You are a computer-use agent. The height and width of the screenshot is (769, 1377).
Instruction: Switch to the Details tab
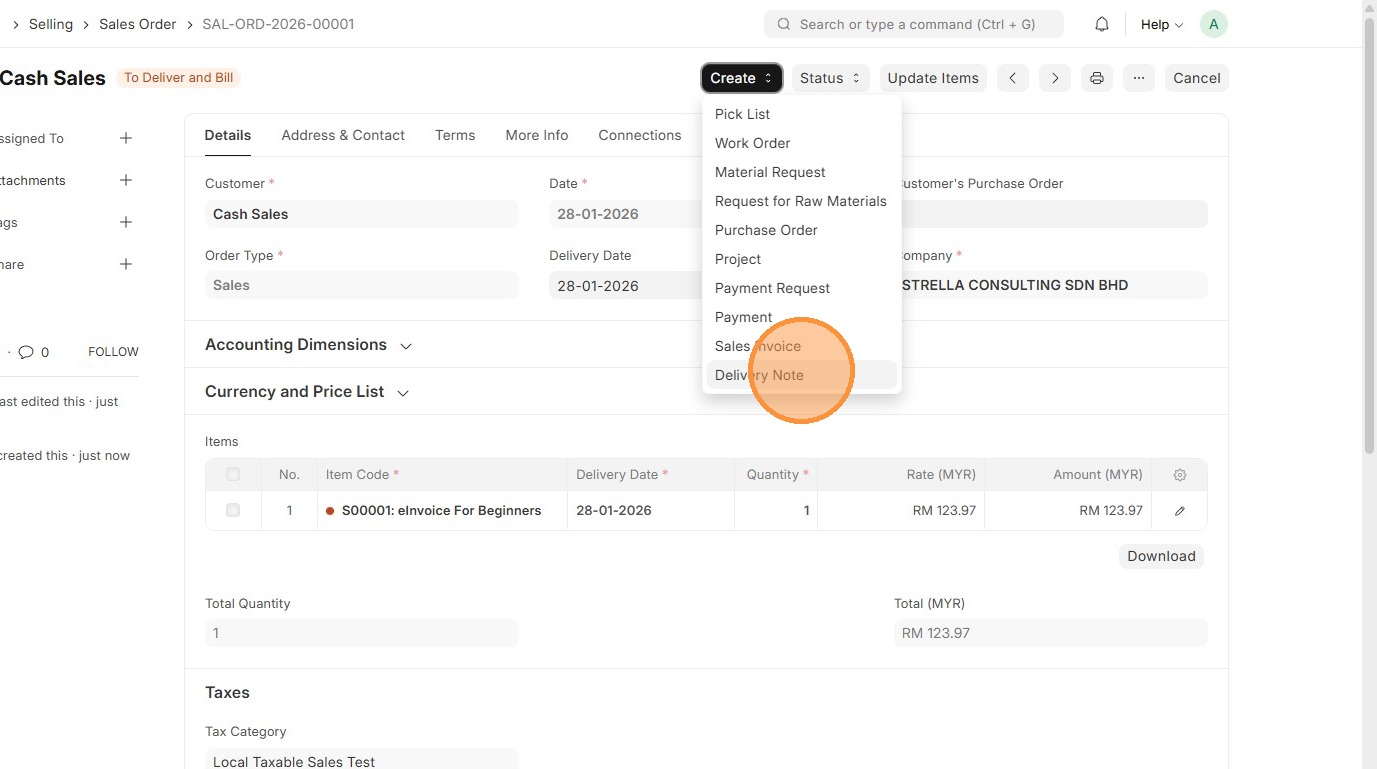pos(228,135)
